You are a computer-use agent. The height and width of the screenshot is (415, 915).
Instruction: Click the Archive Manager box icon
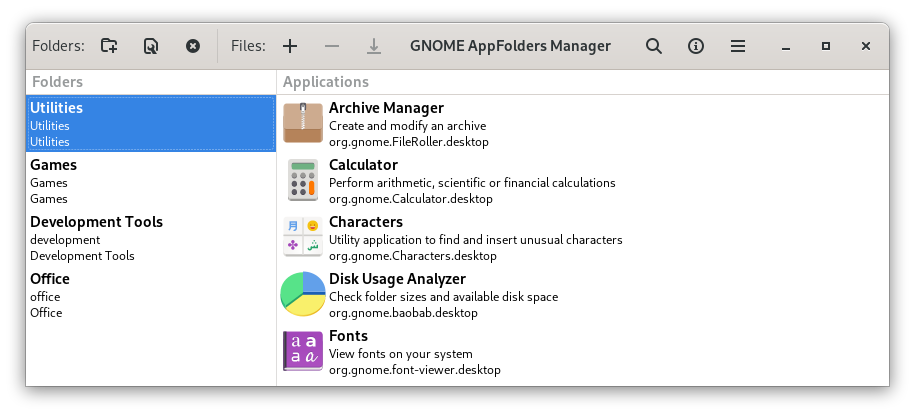303,123
